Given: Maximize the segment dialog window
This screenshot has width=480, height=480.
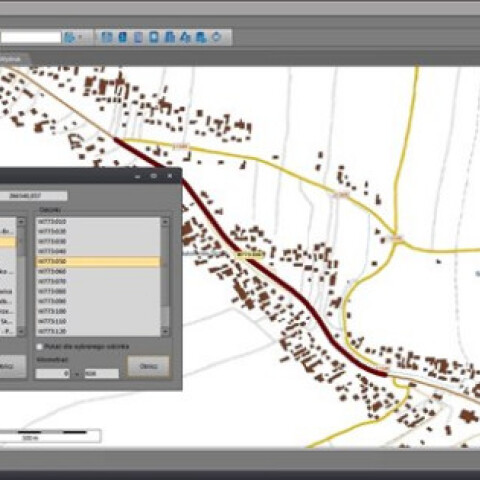Looking at the screenshot, I should click(154, 176).
